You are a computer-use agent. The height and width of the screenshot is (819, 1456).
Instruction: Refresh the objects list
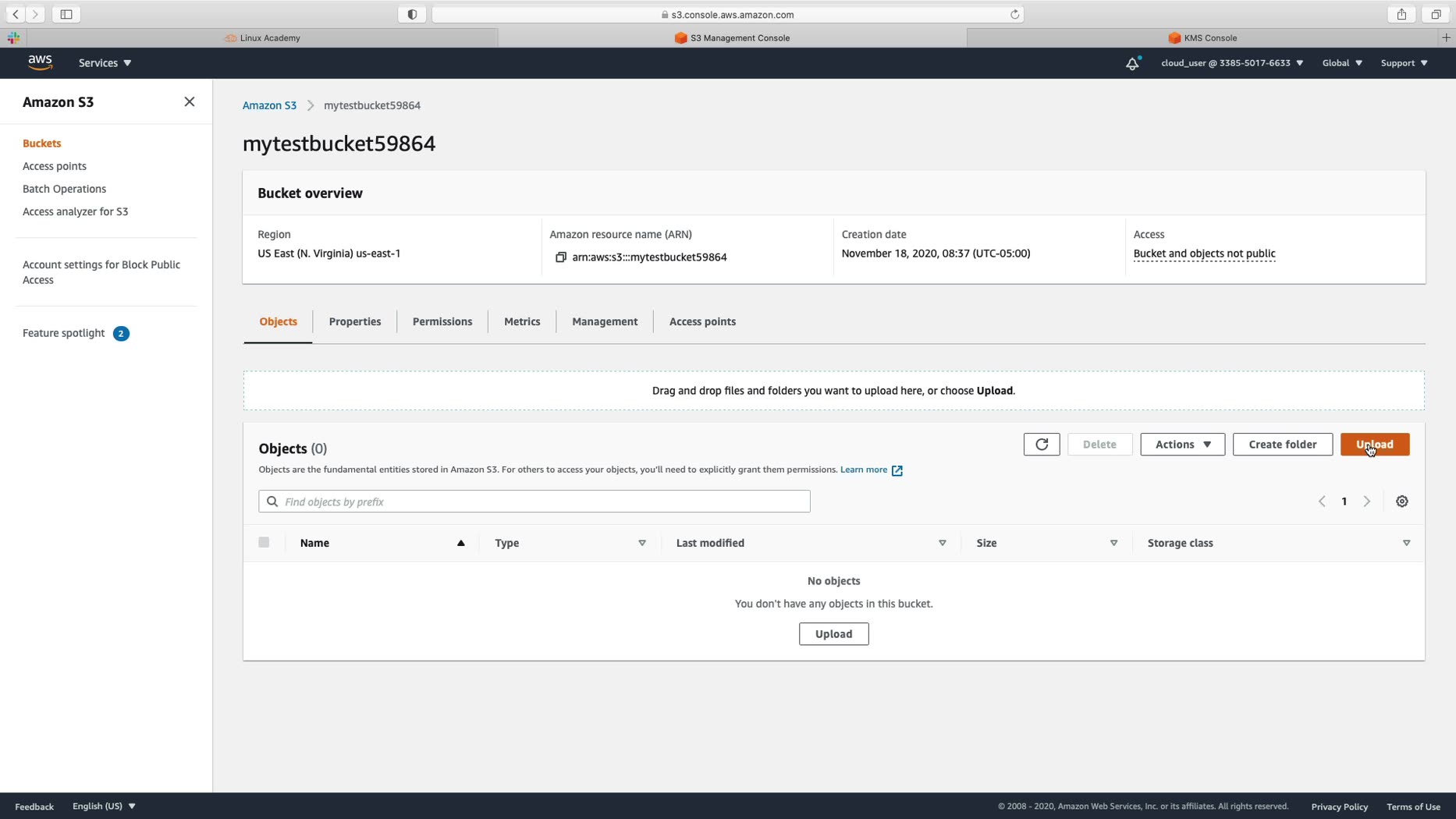point(1042,445)
